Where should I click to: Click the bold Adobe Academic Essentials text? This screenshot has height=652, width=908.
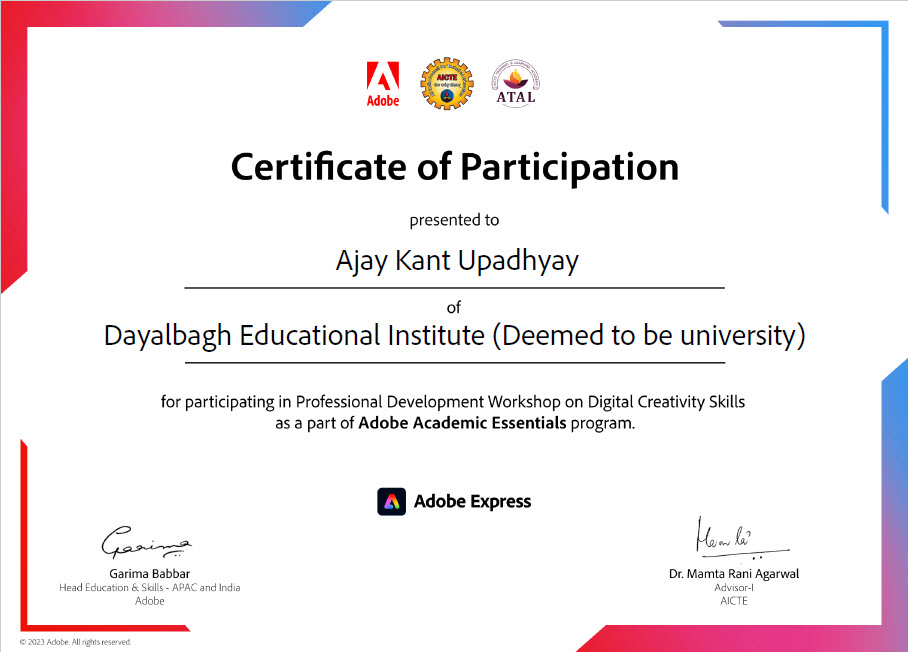coord(462,423)
